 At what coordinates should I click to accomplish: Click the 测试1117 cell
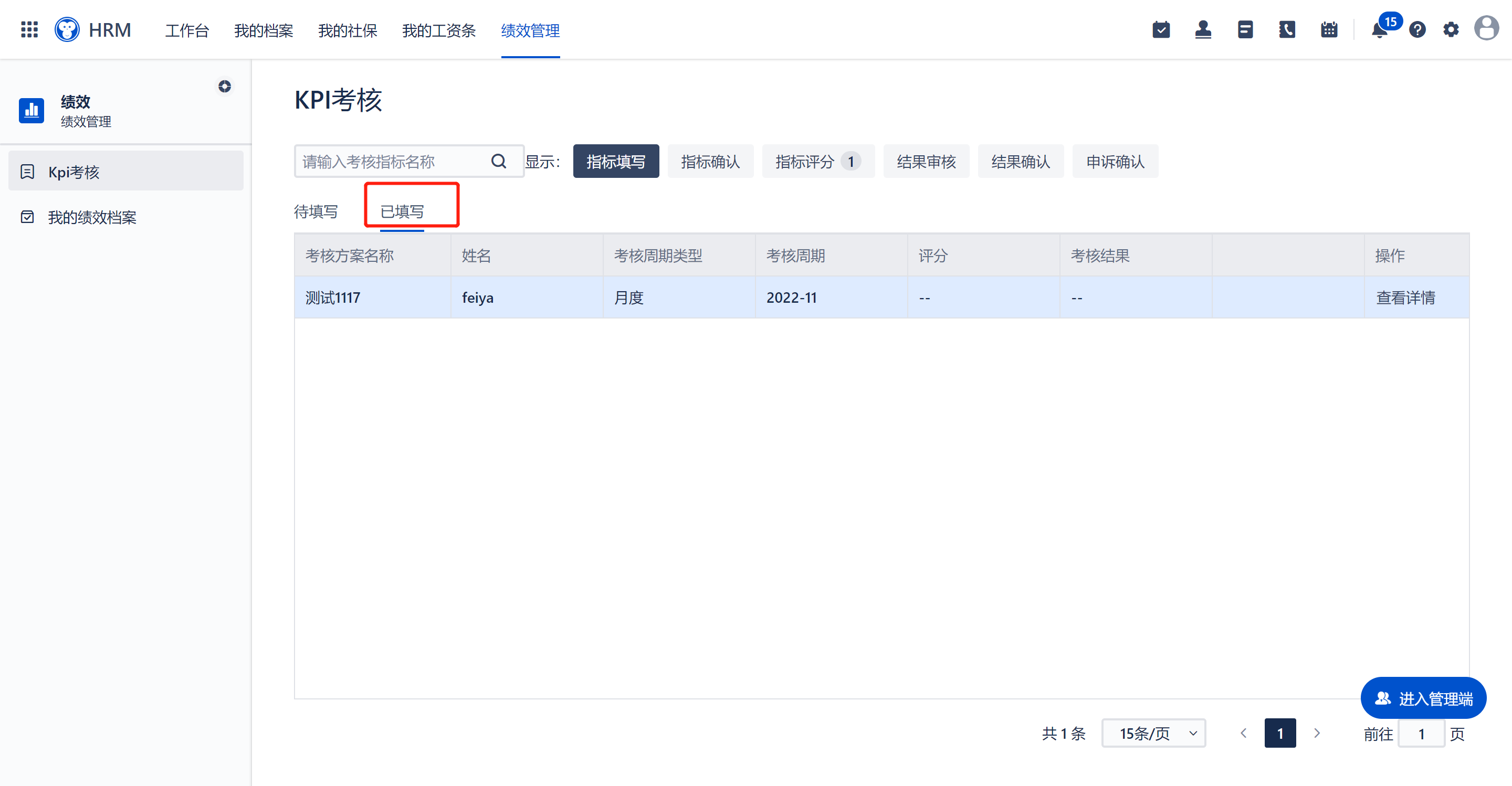372,298
